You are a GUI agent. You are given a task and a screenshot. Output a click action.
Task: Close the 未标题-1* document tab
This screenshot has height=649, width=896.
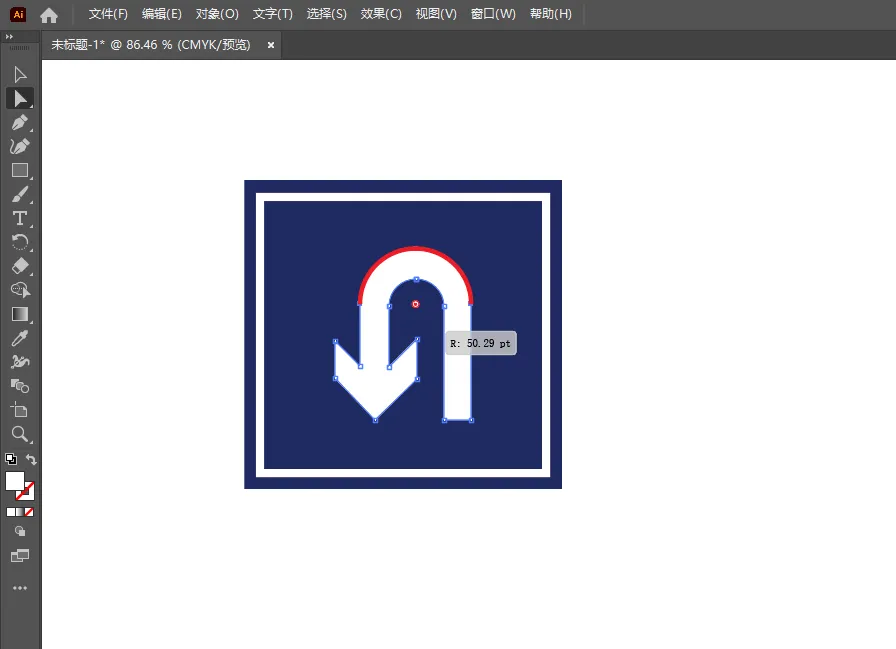(271, 45)
